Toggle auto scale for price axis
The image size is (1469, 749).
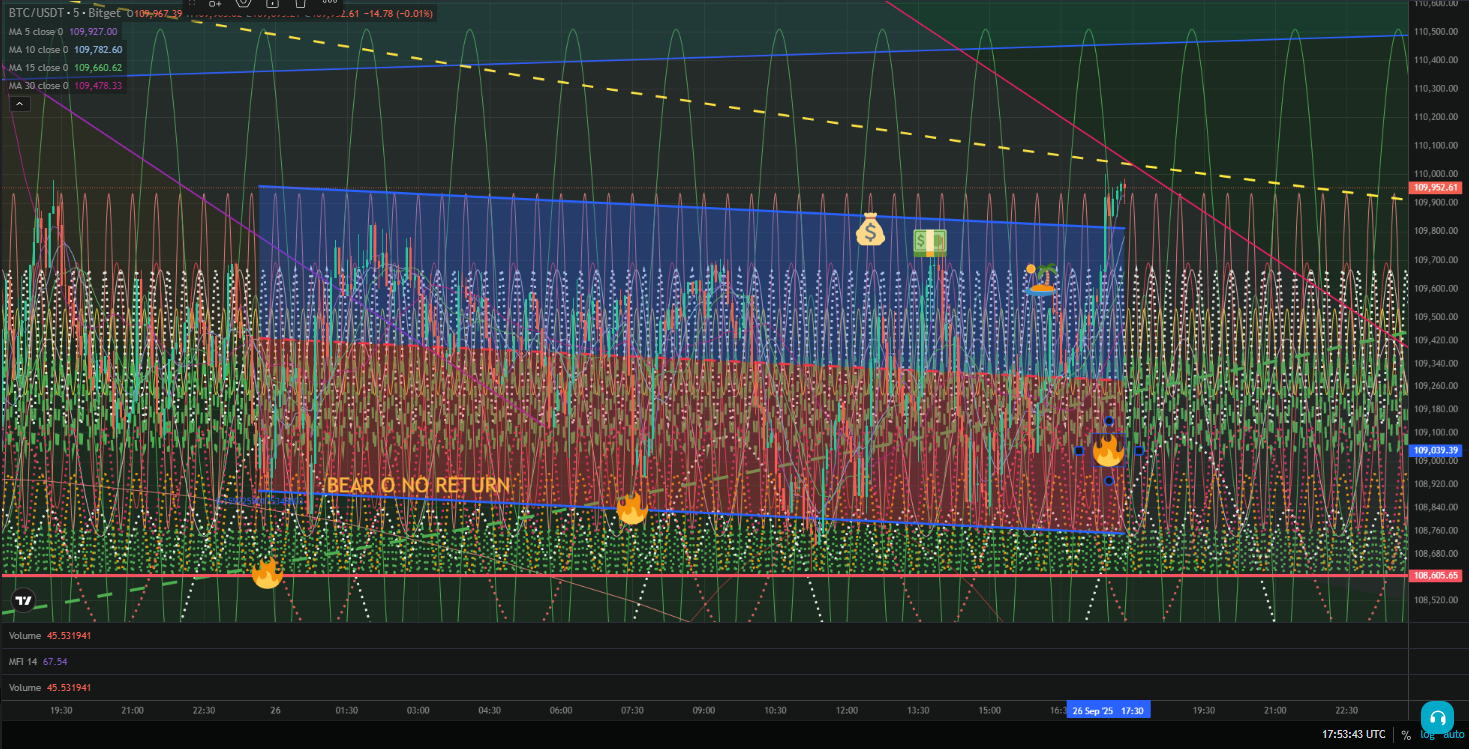point(1453,735)
